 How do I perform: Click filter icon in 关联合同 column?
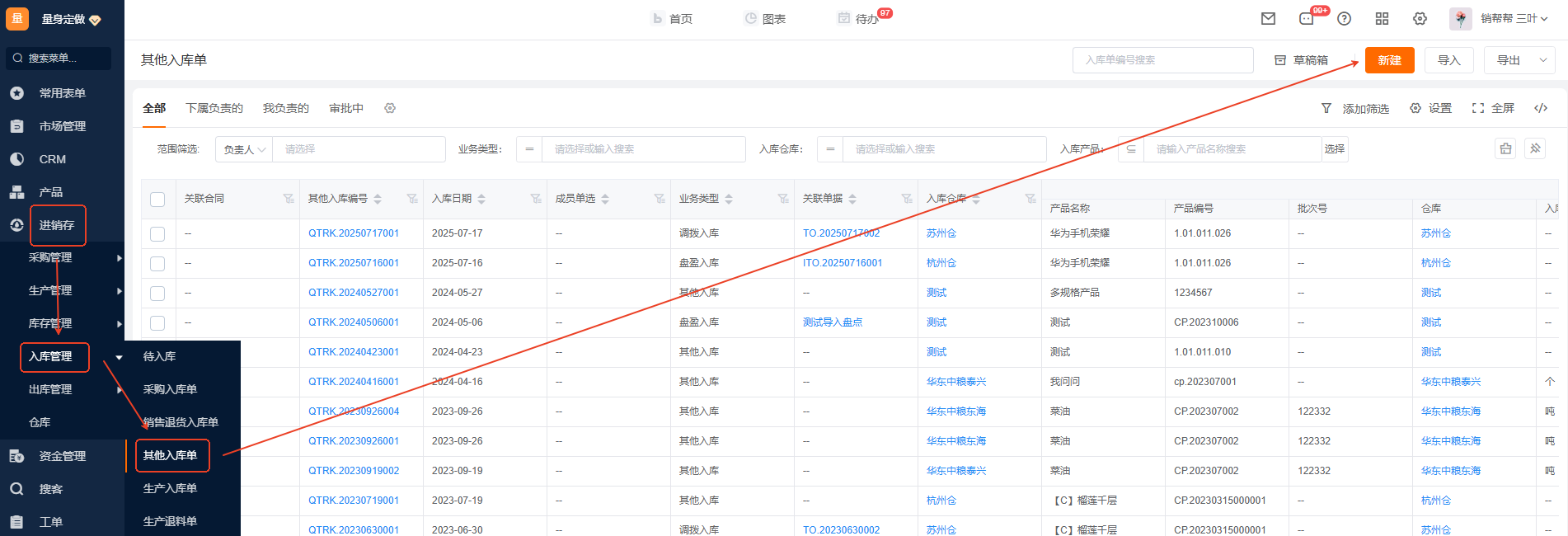pyautogui.click(x=289, y=199)
